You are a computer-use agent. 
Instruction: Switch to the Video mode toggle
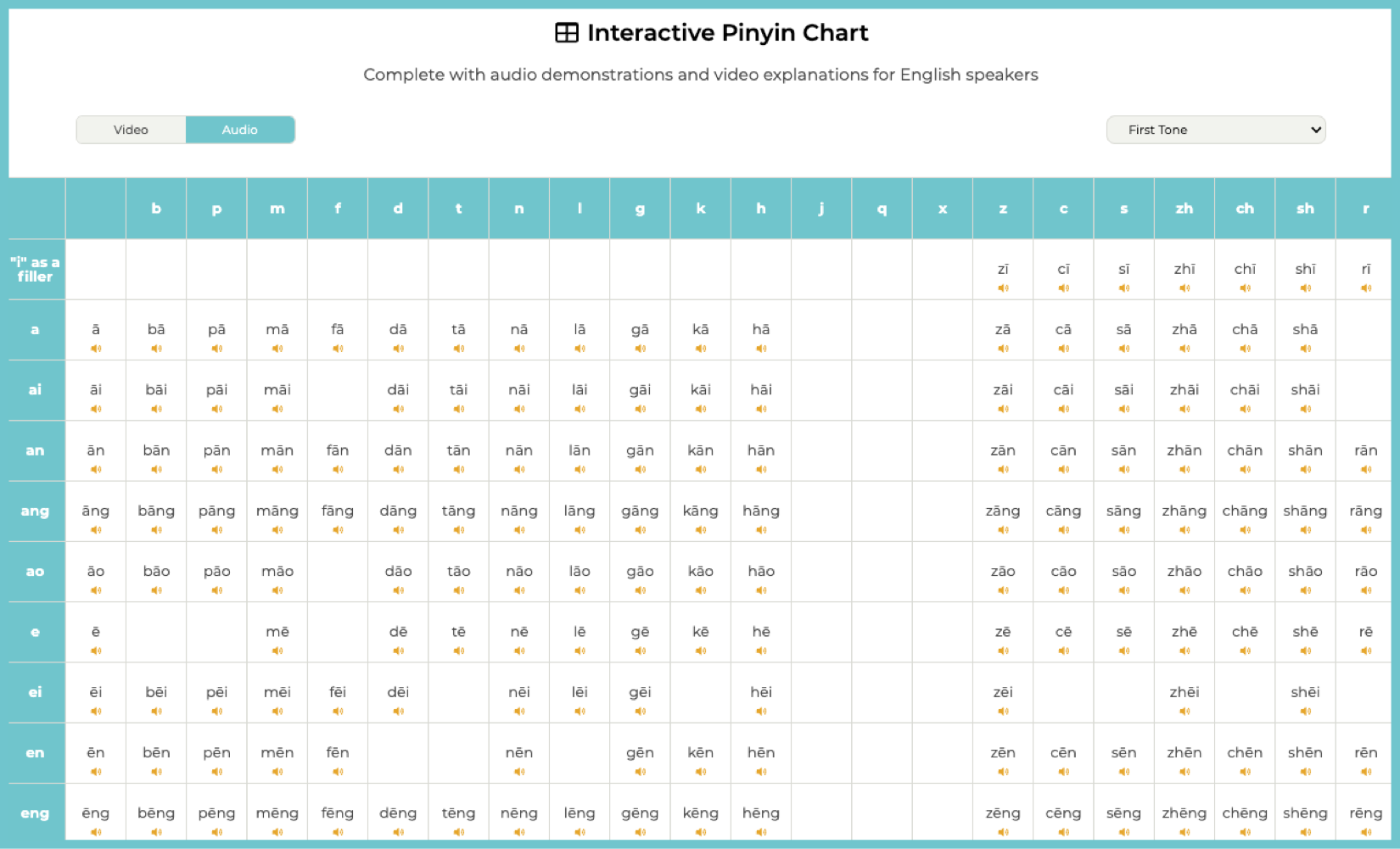[131, 129]
